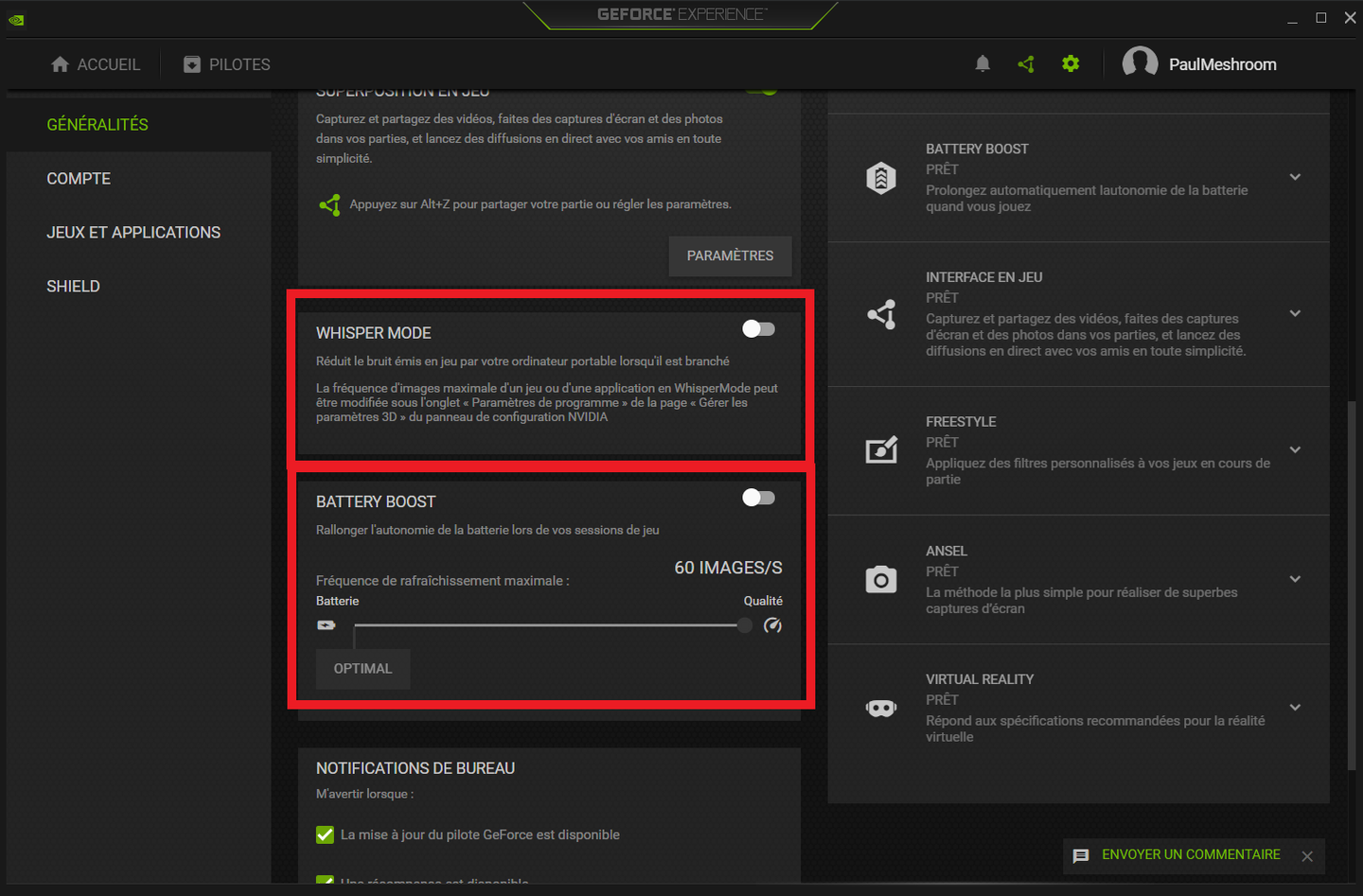Open notifications with the bell icon
This screenshot has width=1363, height=896.
982,63
